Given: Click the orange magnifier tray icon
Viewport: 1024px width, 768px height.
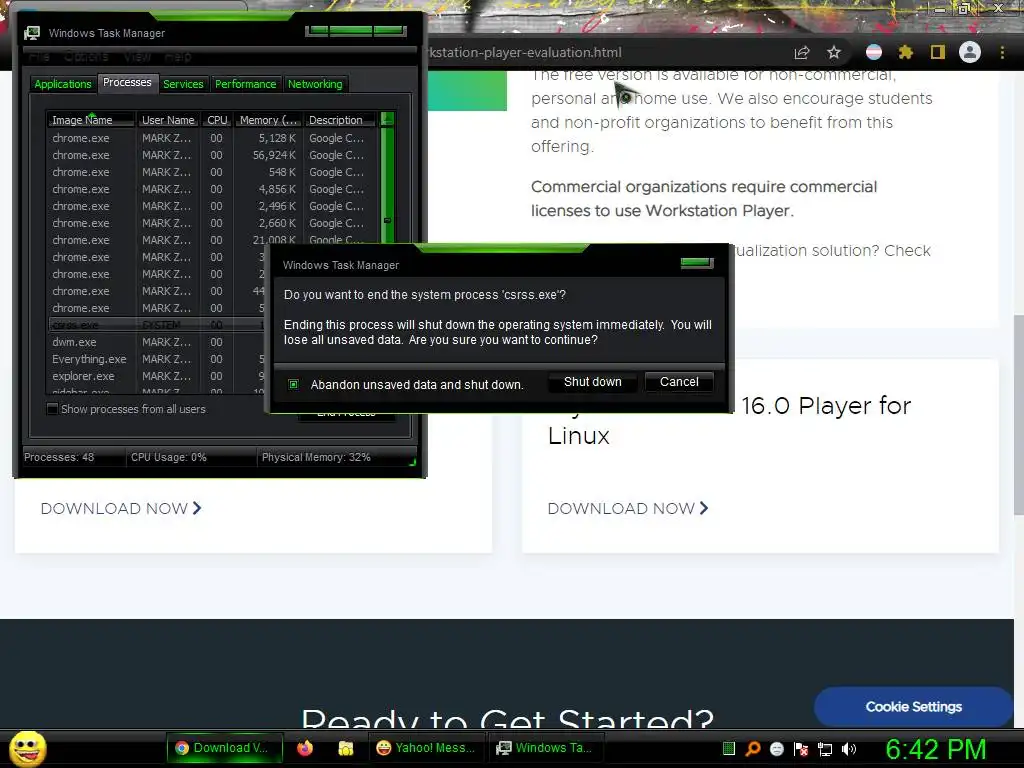Looking at the screenshot, I should [x=753, y=748].
